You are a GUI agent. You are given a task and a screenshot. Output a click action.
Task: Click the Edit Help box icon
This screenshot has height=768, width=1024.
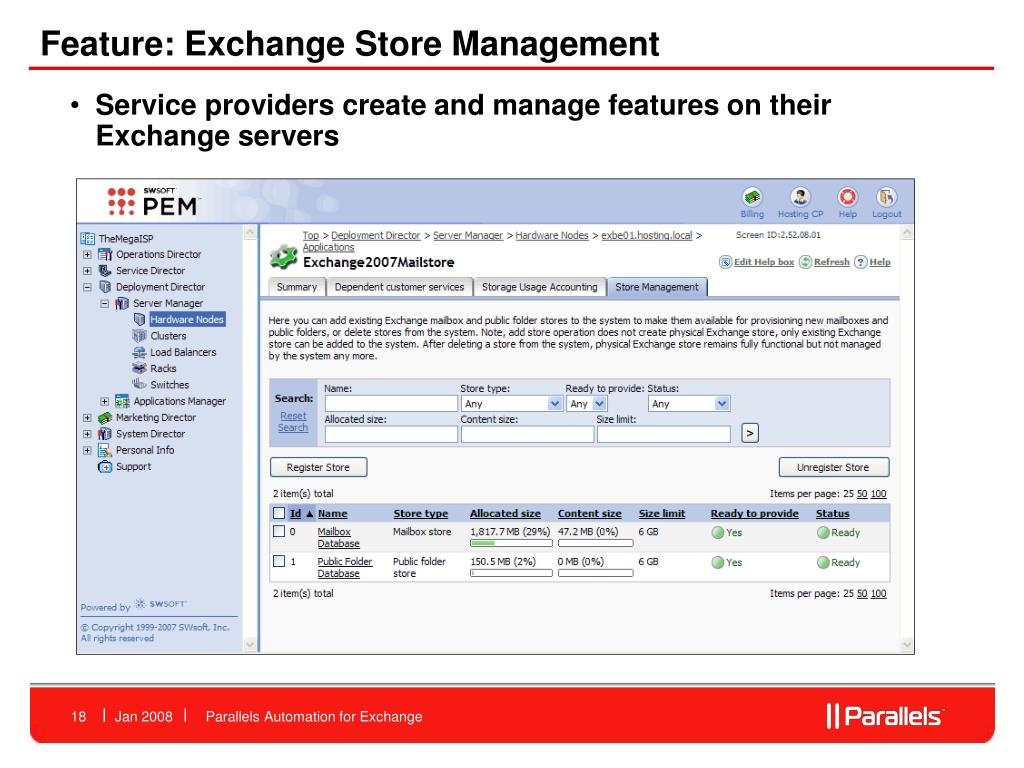click(x=725, y=262)
